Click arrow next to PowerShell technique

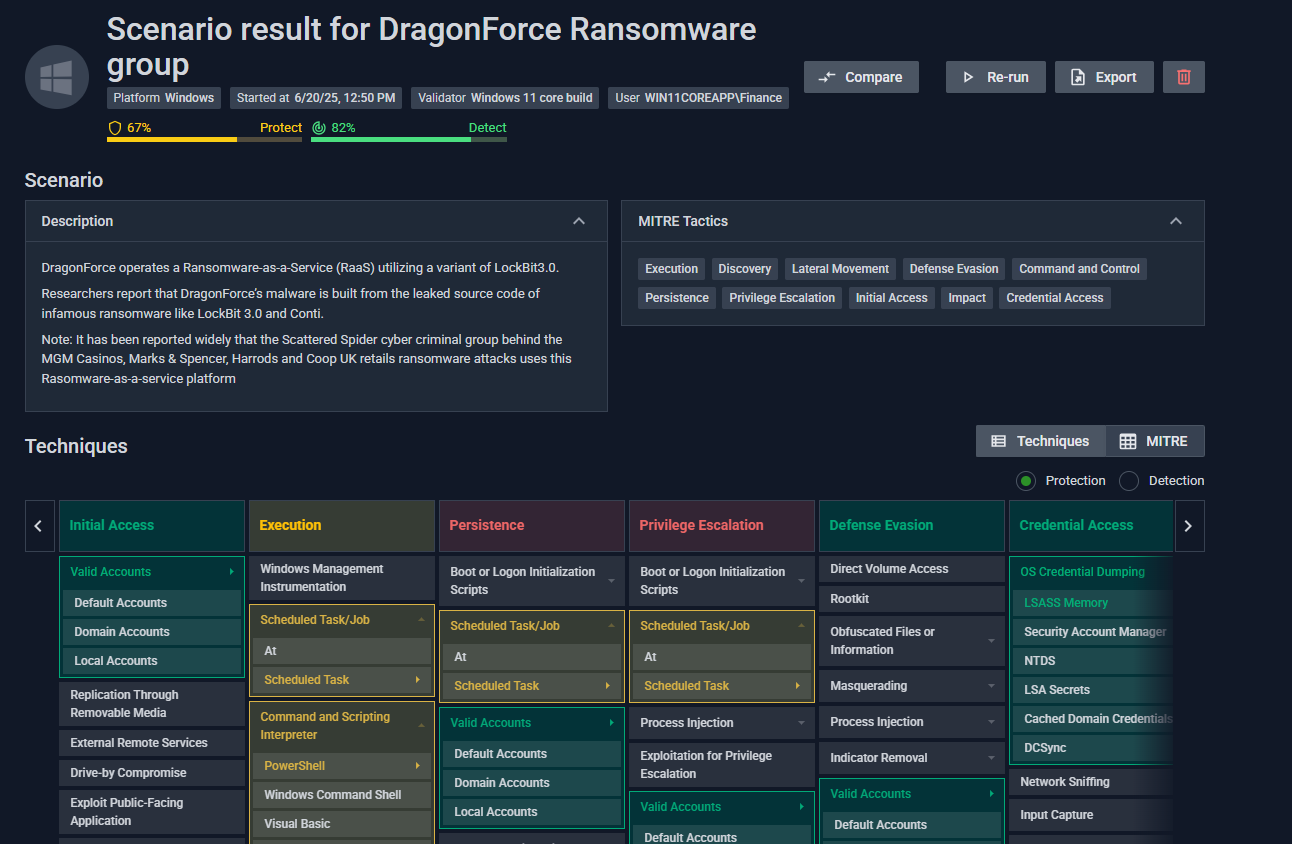pos(416,766)
